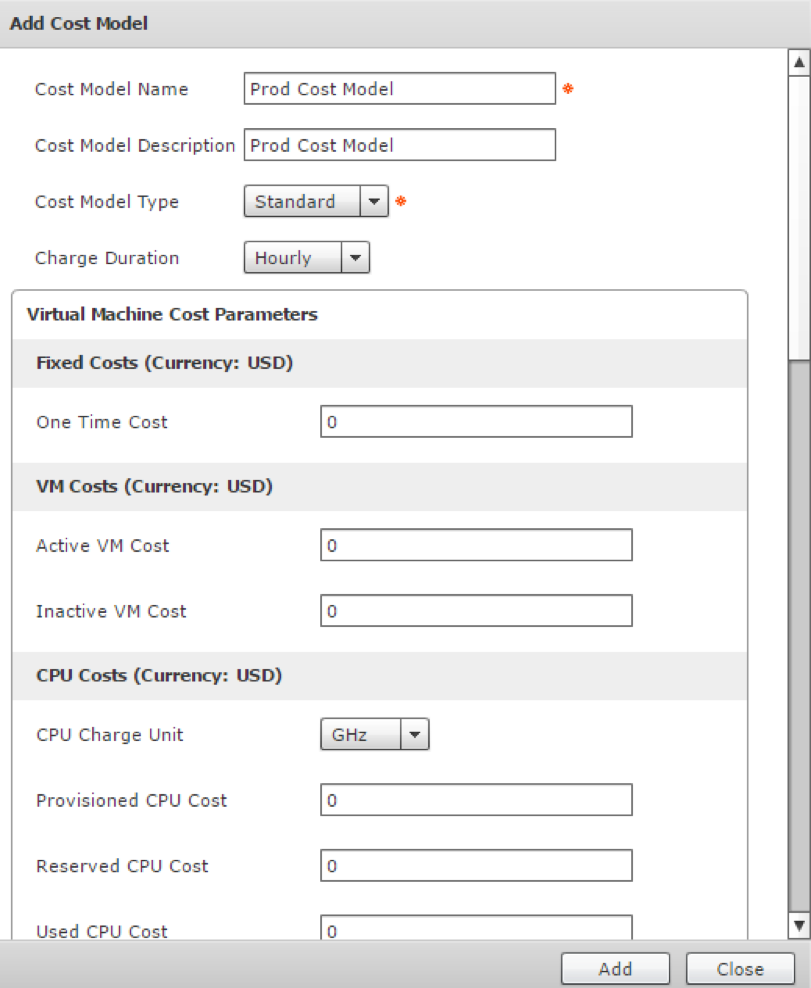Click the Cost Model Name input field
Screen dimensions: 811x988
pyautogui.click(x=399, y=89)
